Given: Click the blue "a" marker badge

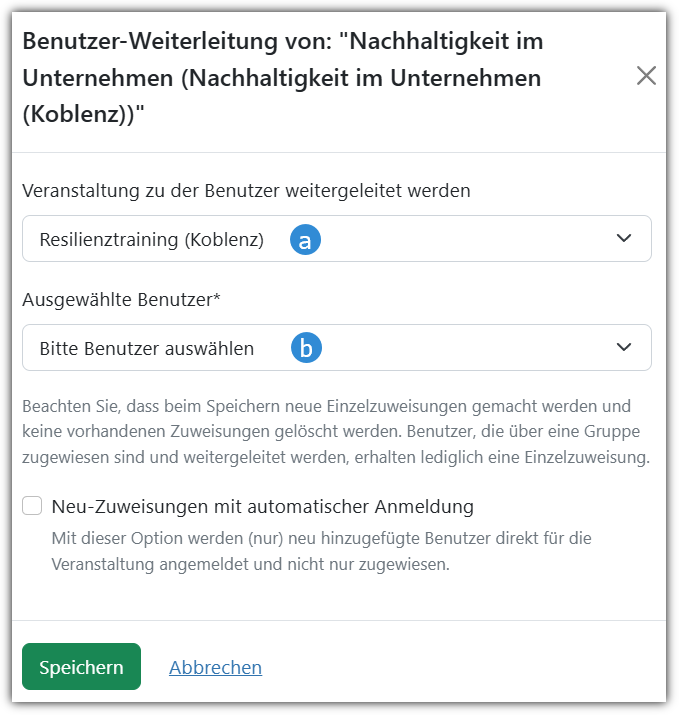Looking at the screenshot, I should point(305,240).
